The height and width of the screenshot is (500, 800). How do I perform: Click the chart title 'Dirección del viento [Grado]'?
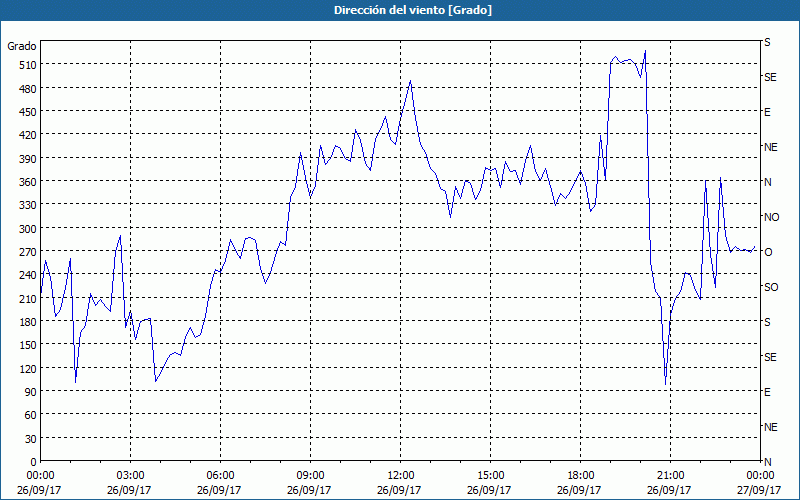[x=413, y=10]
